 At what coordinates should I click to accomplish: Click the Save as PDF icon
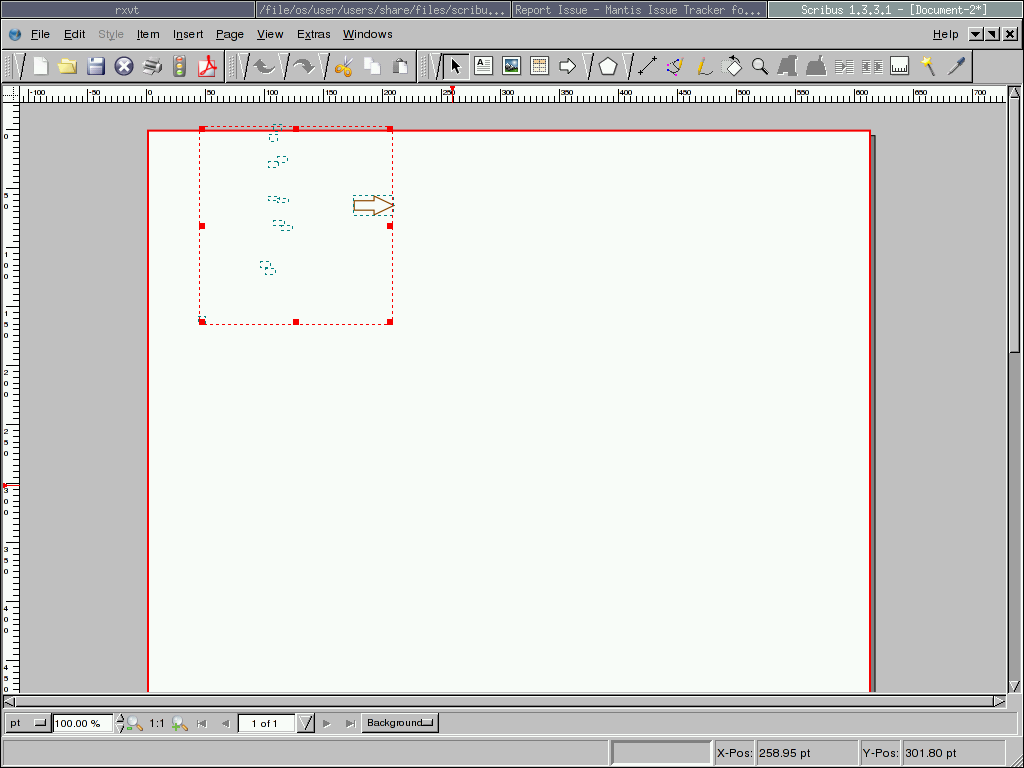pyautogui.click(x=208, y=67)
